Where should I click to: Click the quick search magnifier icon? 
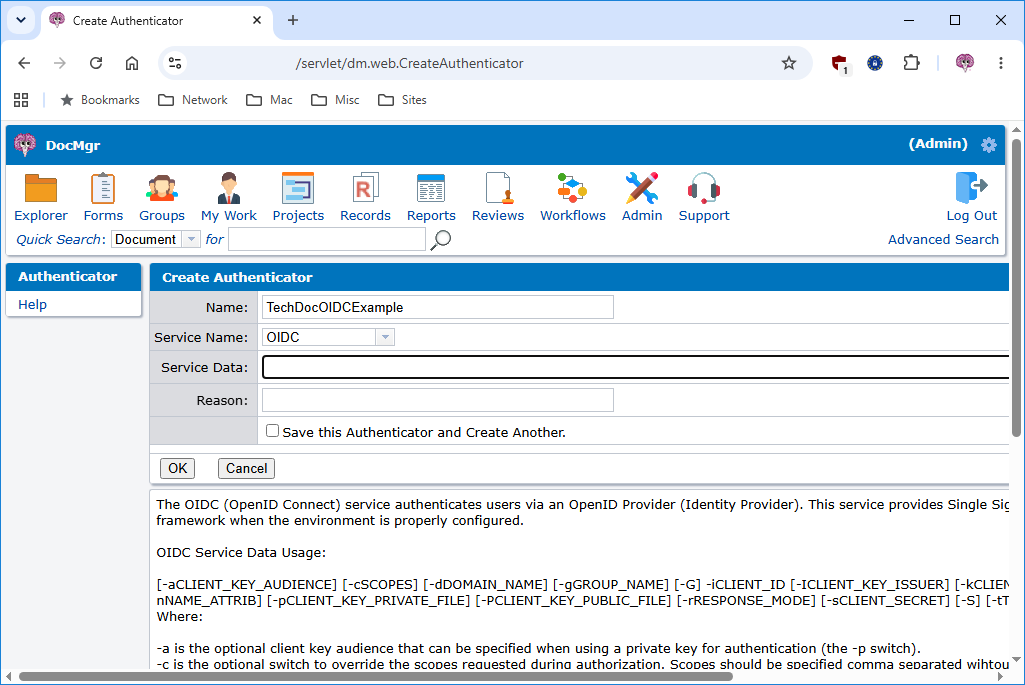click(441, 240)
